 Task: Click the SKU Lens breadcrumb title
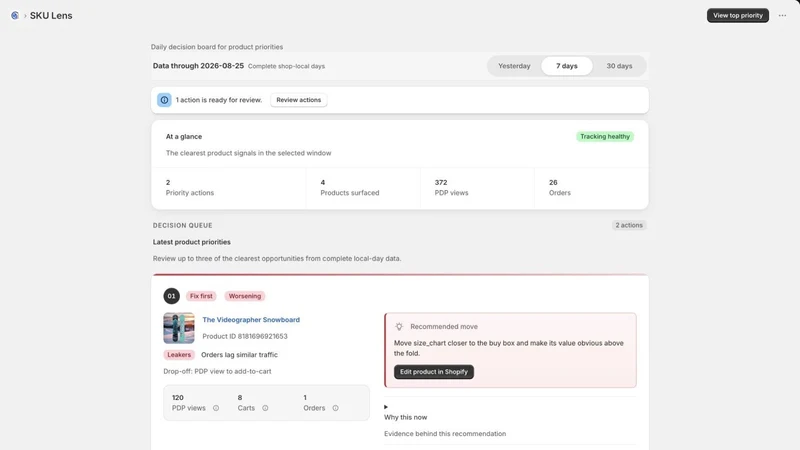51,16
